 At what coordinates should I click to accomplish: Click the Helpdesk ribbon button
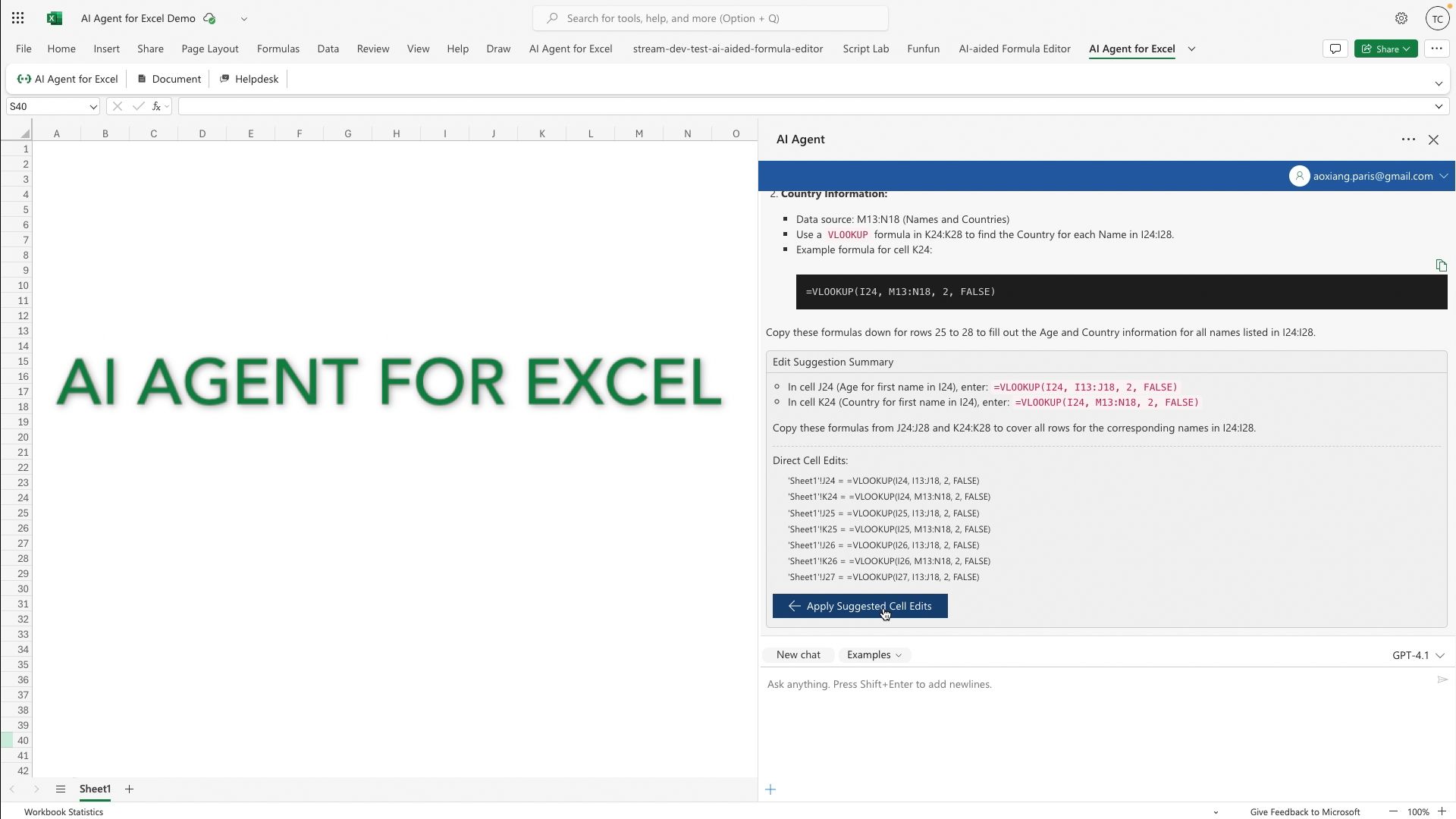[x=249, y=79]
